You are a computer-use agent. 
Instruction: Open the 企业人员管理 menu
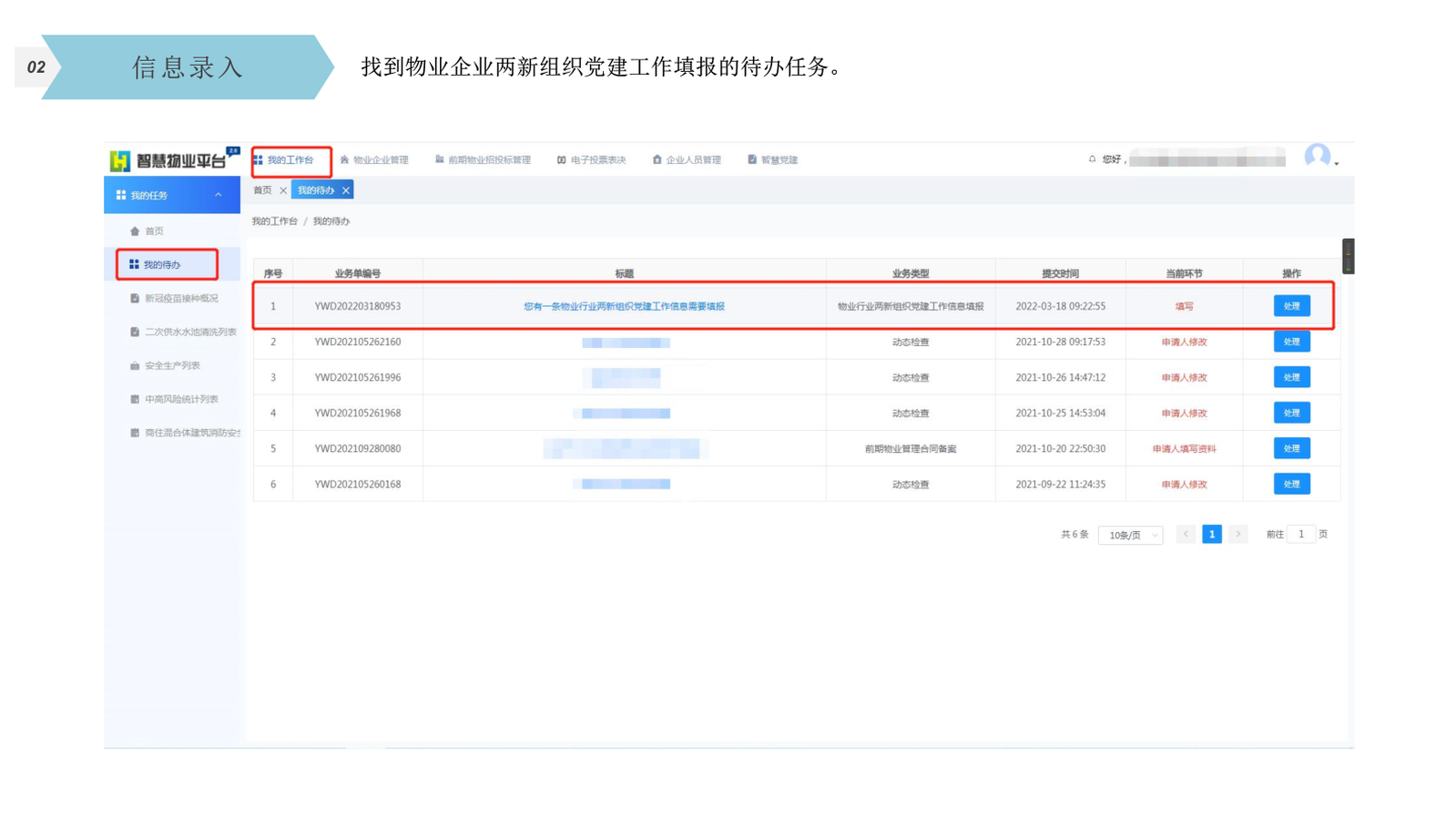point(687,159)
